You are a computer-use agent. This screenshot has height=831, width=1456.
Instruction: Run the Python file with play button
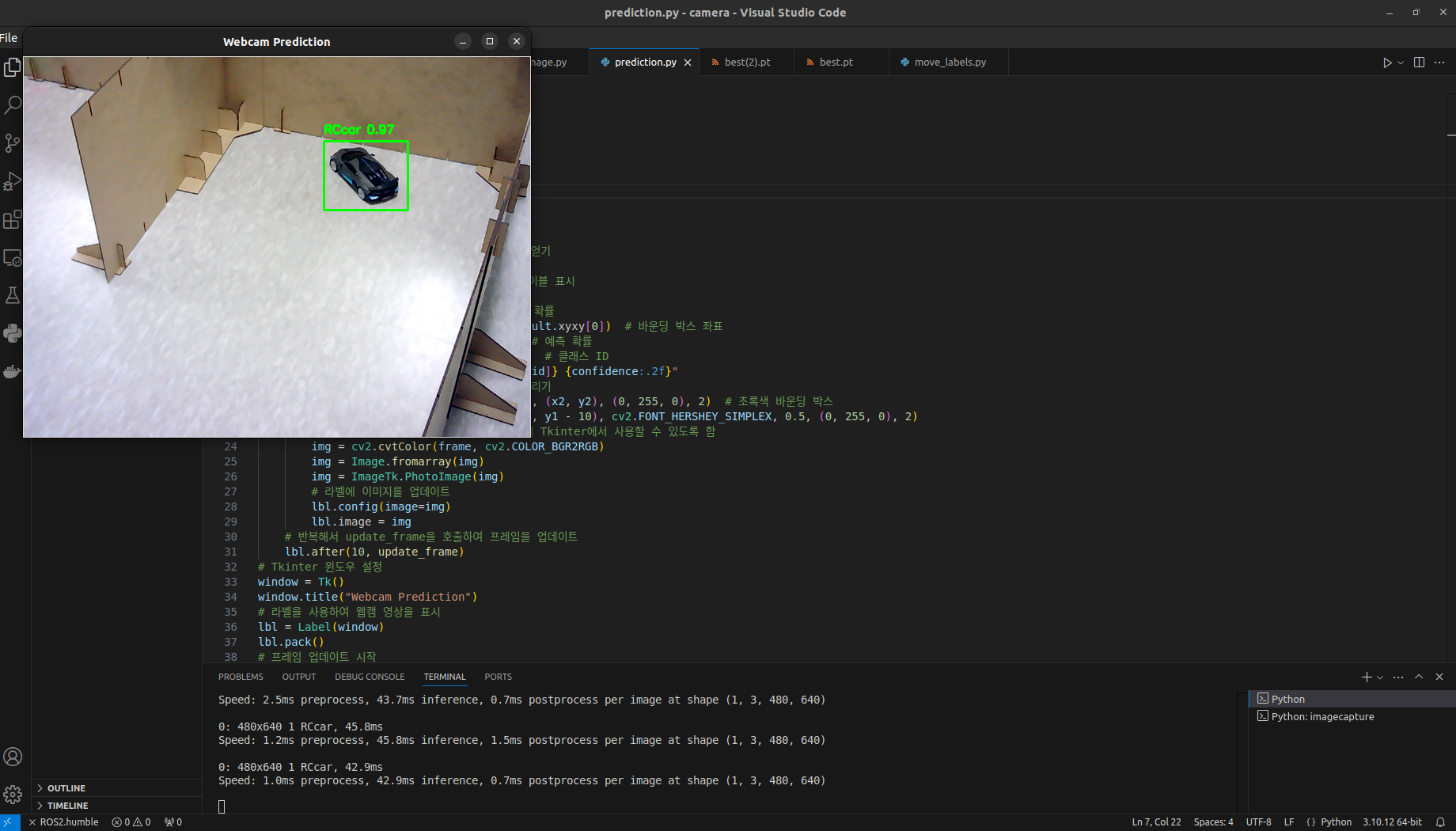click(x=1386, y=63)
